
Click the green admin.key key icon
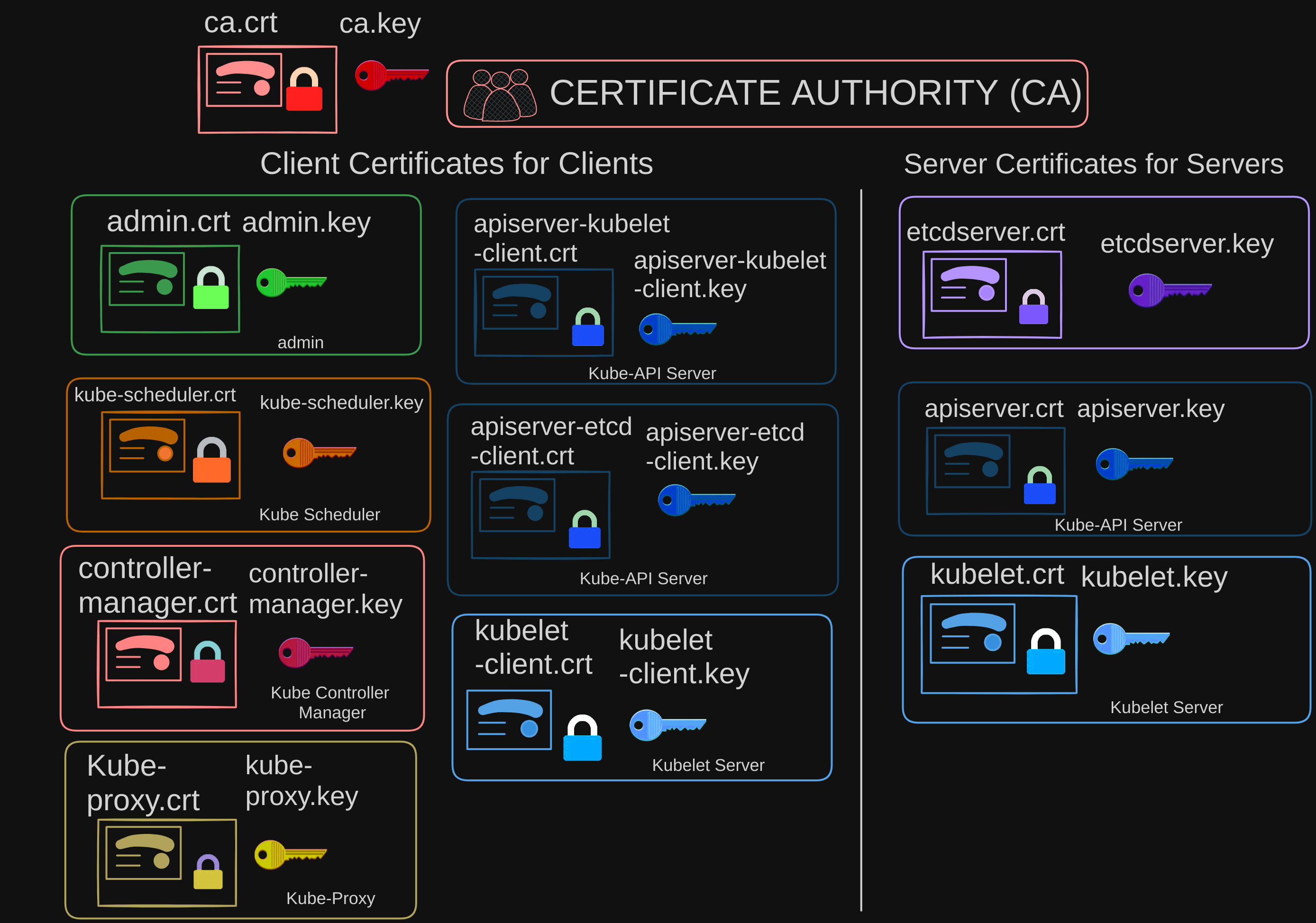tap(291, 282)
